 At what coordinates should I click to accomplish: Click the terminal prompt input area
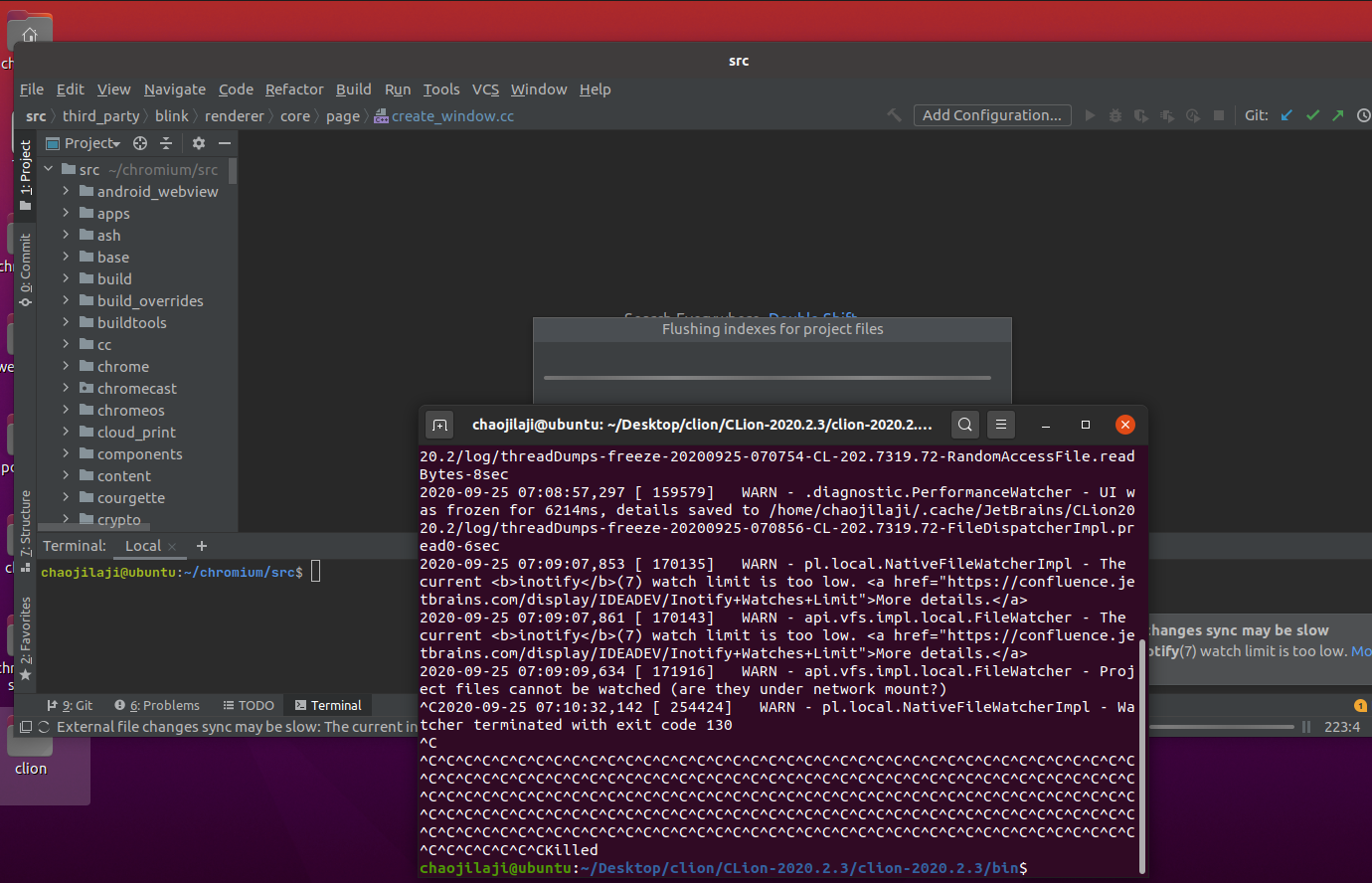[x=316, y=572]
